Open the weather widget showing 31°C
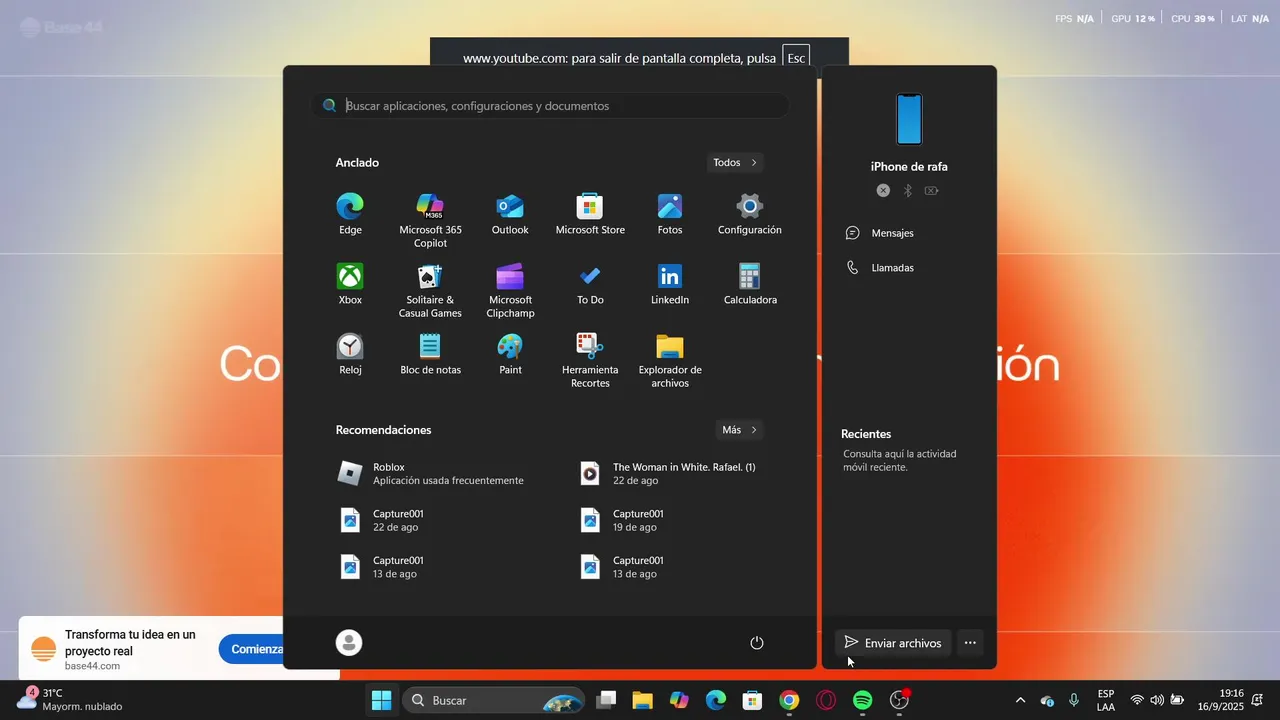Image resolution: width=1280 pixels, height=720 pixels. pyautogui.click(x=70, y=699)
